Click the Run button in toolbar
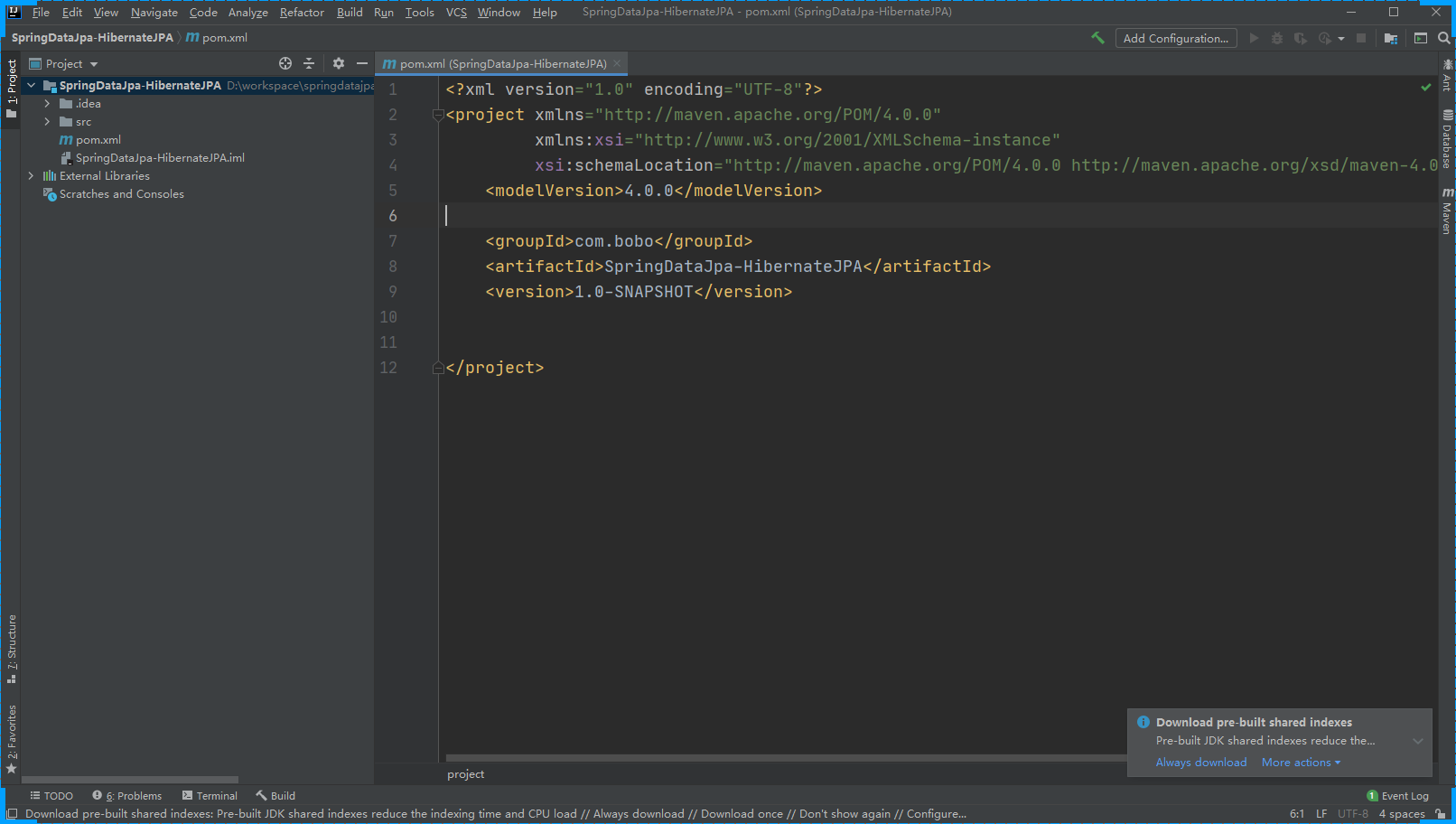The image size is (1456, 824). point(1254,38)
